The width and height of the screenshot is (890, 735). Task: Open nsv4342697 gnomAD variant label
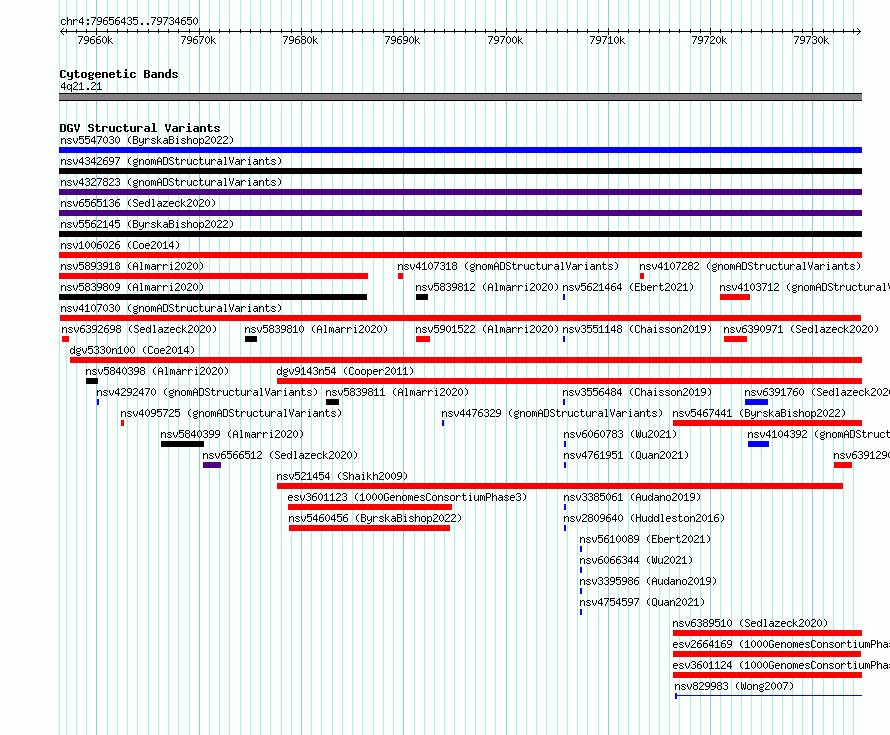(x=171, y=161)
